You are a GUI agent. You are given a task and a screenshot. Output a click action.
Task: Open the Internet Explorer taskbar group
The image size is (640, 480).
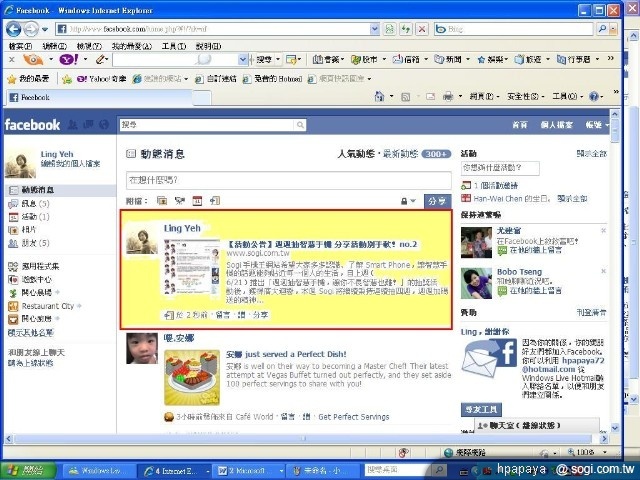point(176,471)
